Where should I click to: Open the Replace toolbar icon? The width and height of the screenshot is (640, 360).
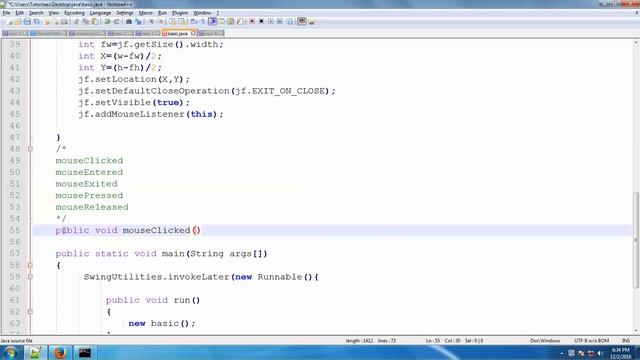tap(138, 21)
